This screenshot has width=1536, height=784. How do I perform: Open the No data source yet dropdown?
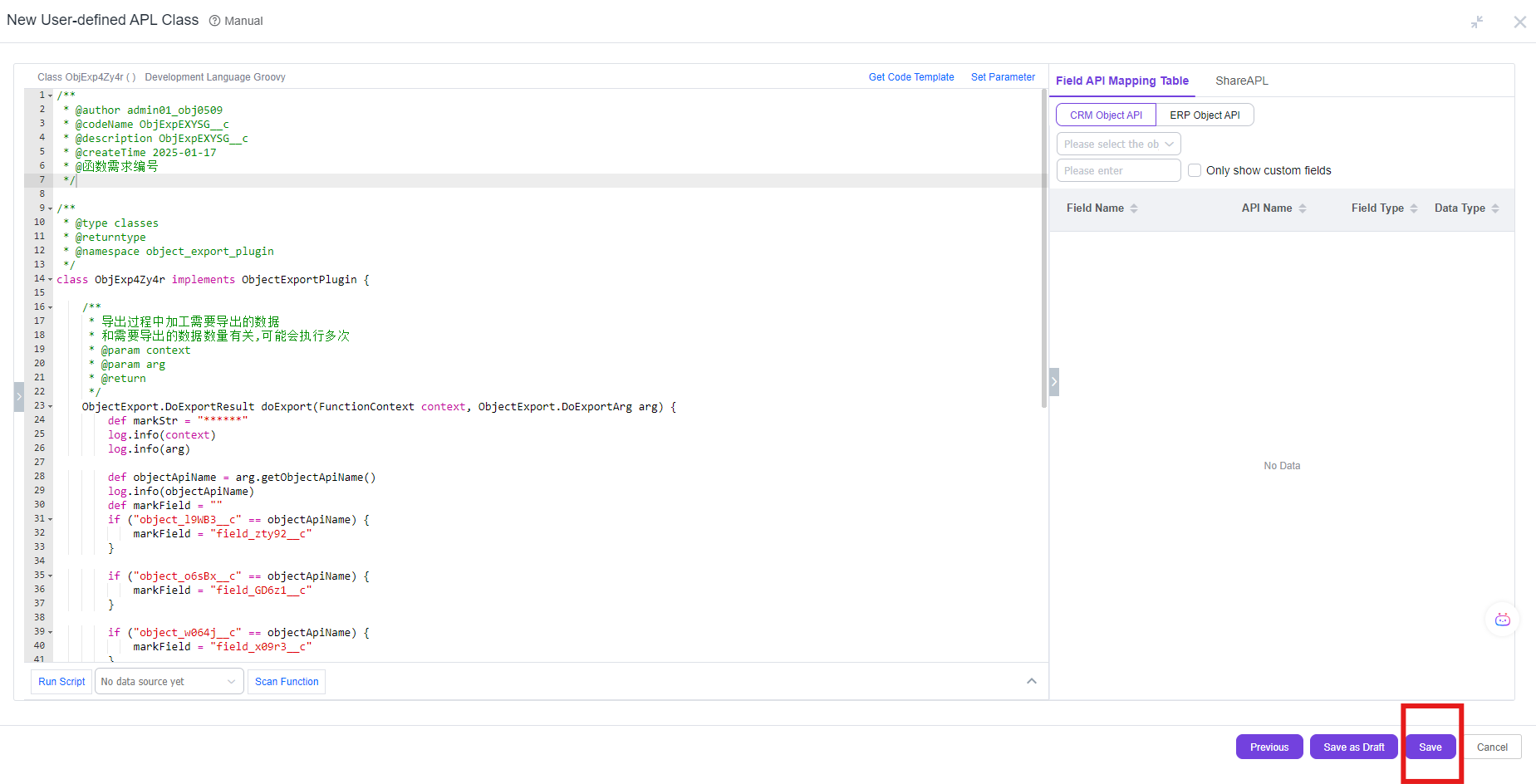(x=169, y=682)
